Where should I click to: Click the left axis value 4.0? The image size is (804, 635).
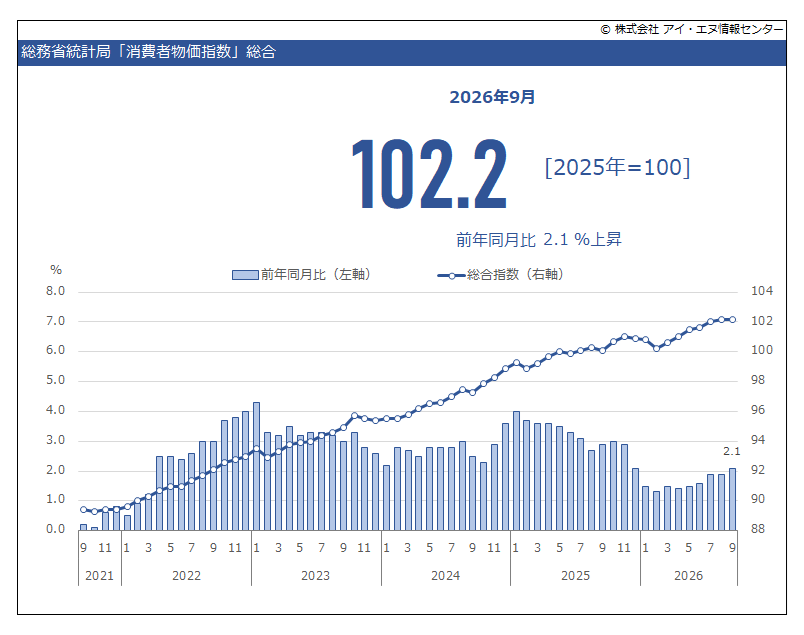[55, 410]
